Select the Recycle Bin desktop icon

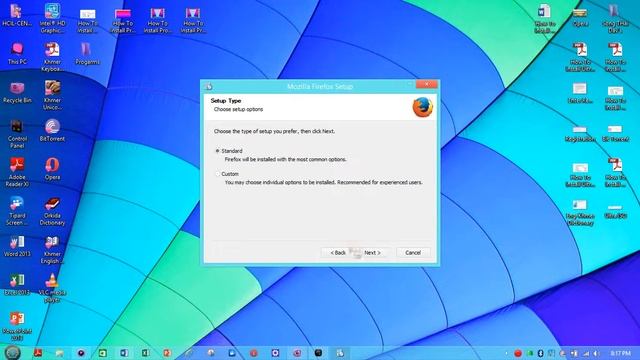coord(17,92)
